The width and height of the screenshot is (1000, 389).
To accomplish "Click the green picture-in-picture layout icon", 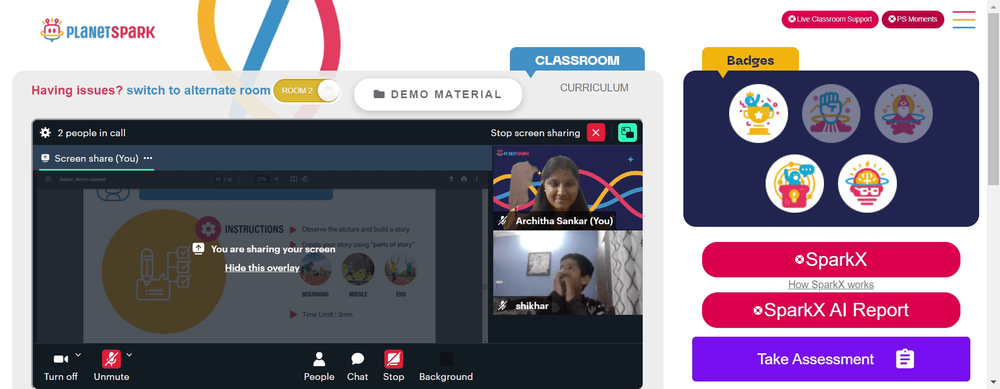I will (x=628, y=133).
